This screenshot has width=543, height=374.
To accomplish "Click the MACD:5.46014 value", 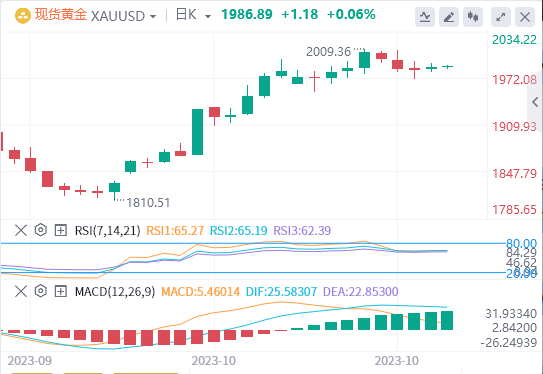I will pos(201,292).
